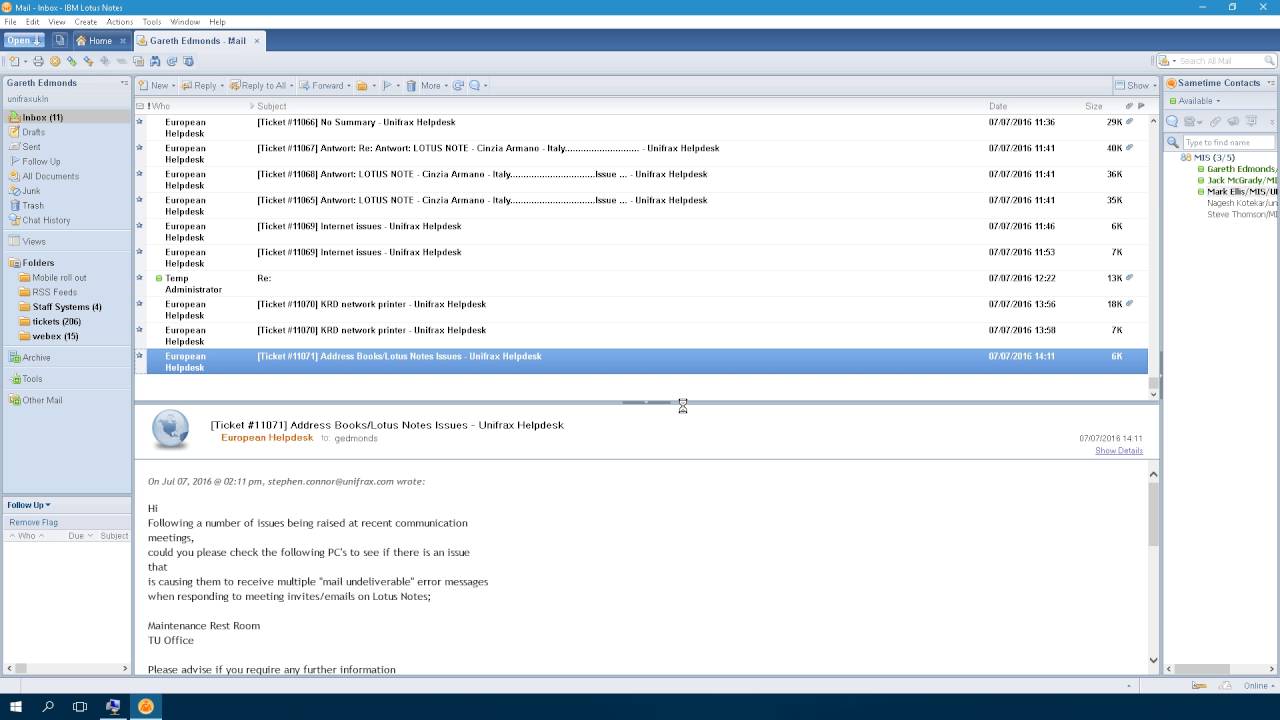1280x720 pixels.
Task: Click the Open button
Action: point(24,41)
